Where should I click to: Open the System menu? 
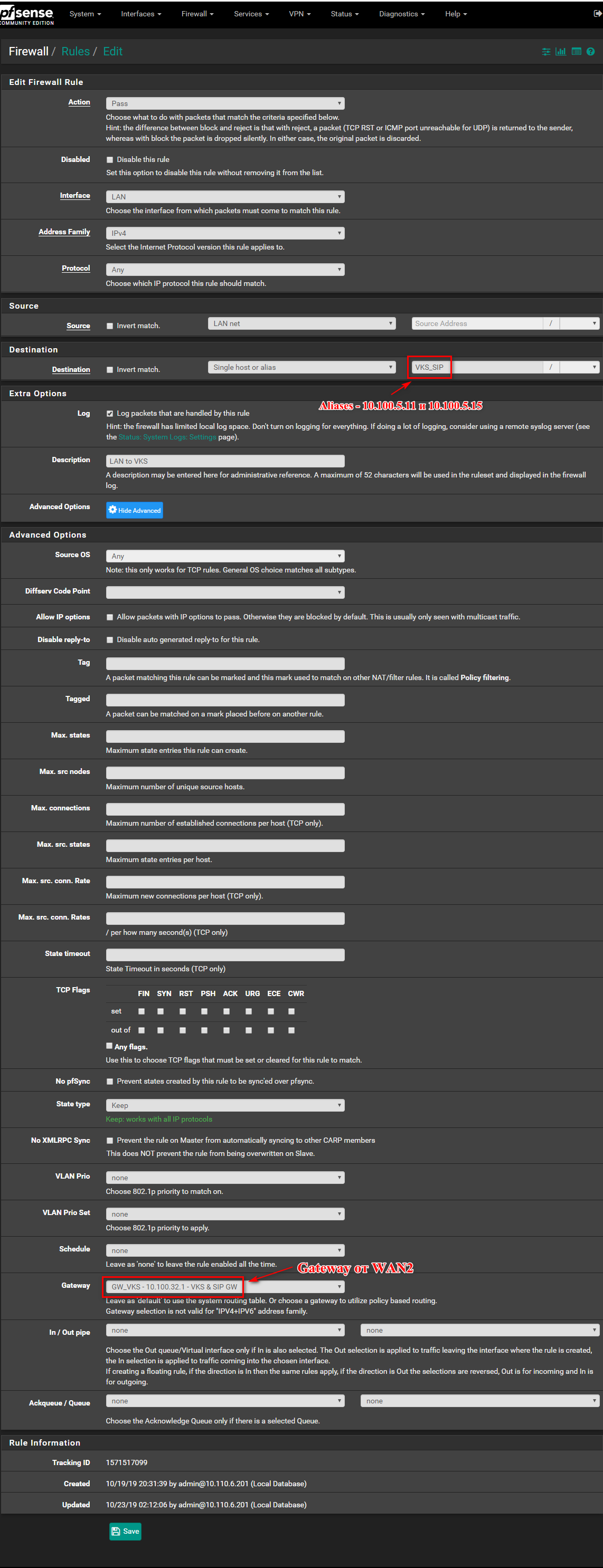pos(85,13)
